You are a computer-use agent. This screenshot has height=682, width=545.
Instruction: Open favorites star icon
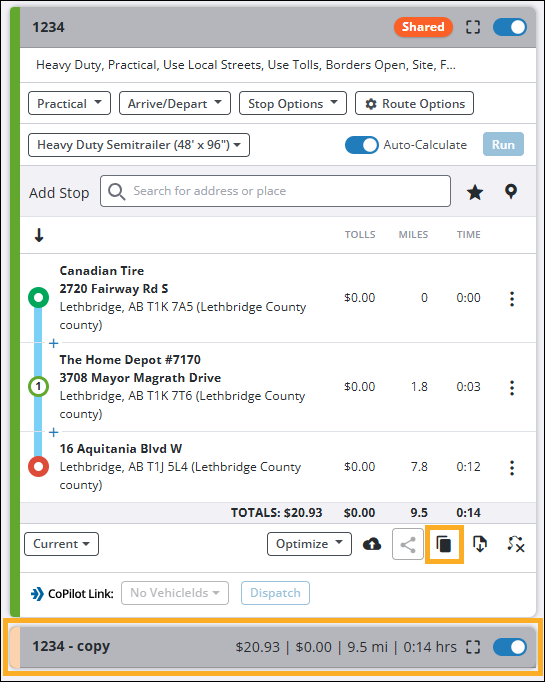(x=475, y=192)
